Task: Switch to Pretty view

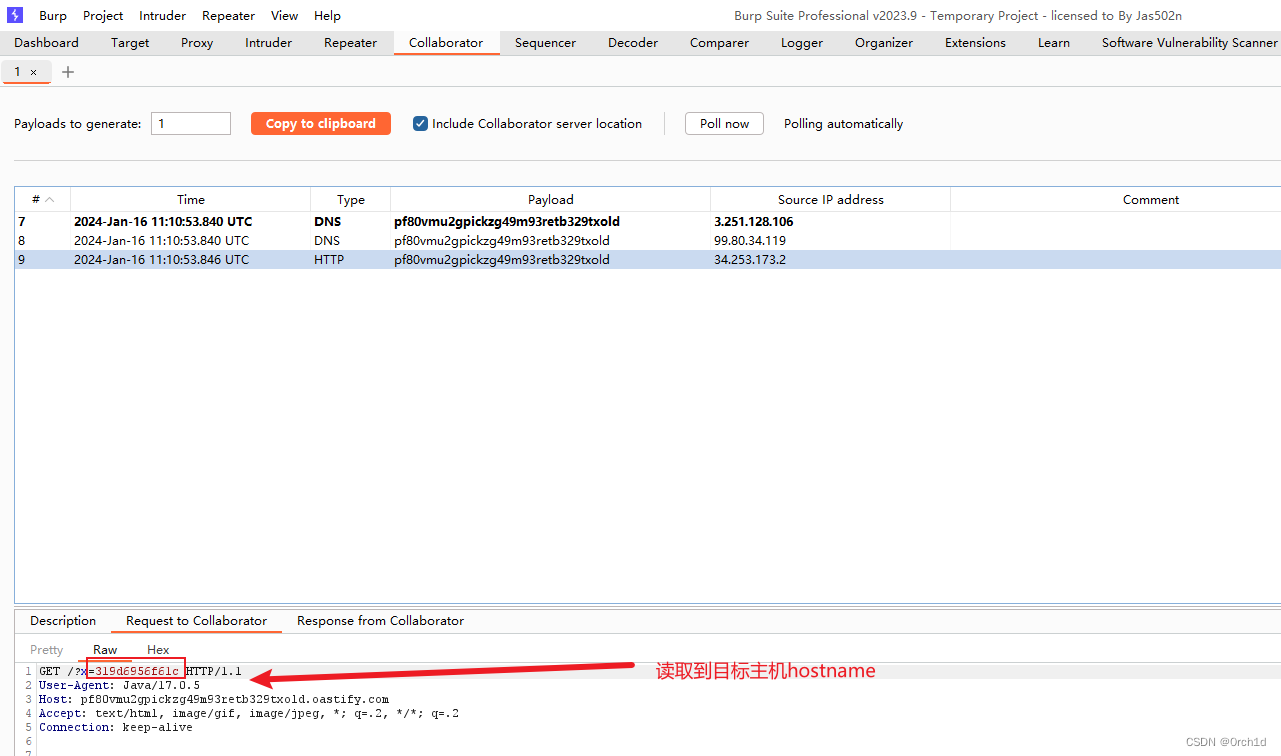Action: (47, 650)
